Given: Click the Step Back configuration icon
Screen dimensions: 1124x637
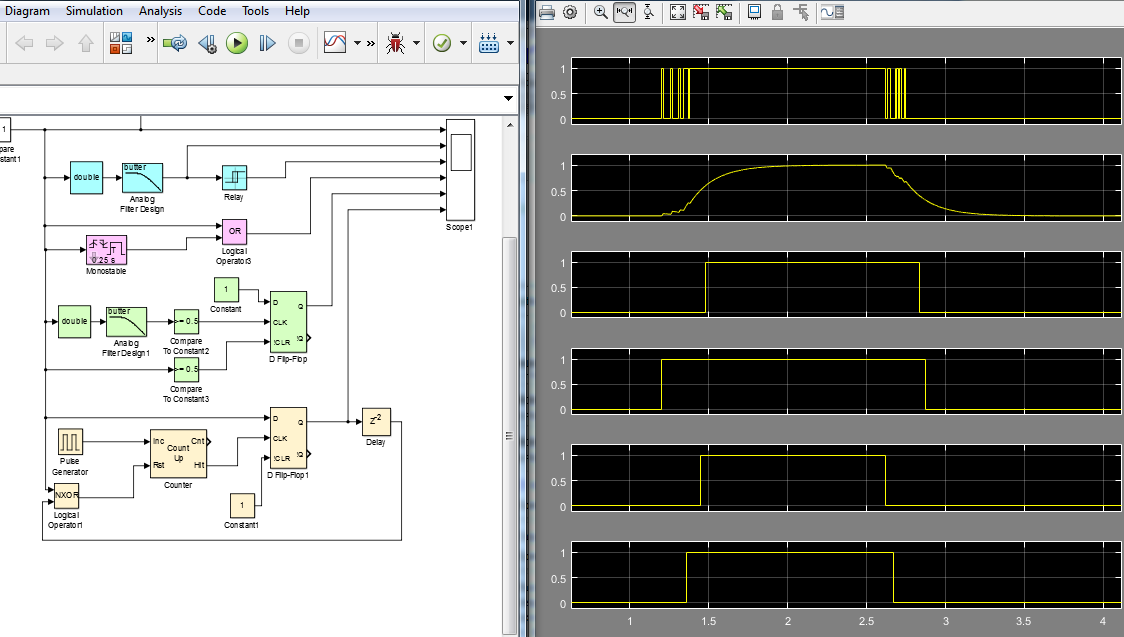Looking at the screenshot, I should pos(207,44).
